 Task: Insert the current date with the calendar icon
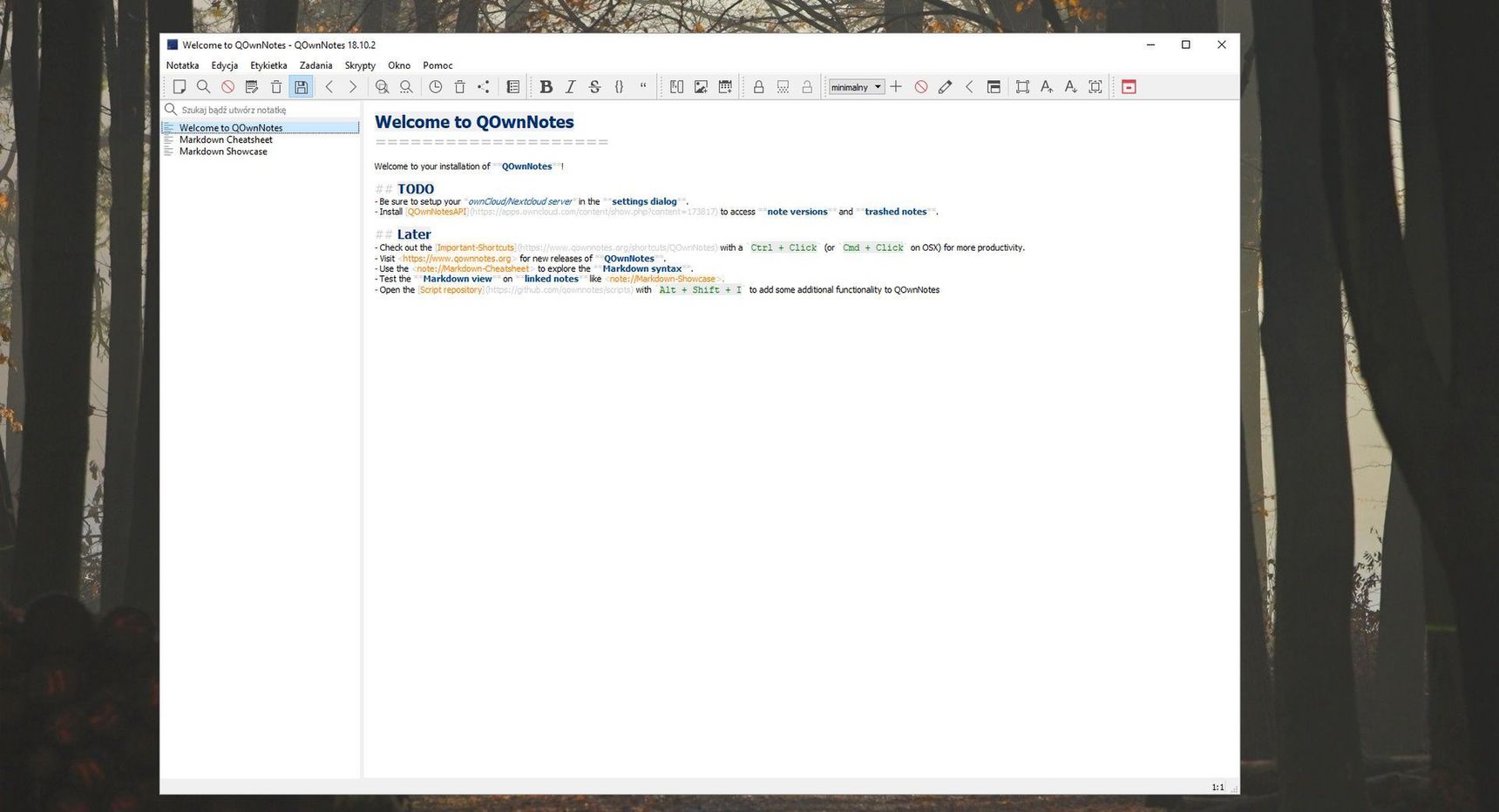[725, 87]
